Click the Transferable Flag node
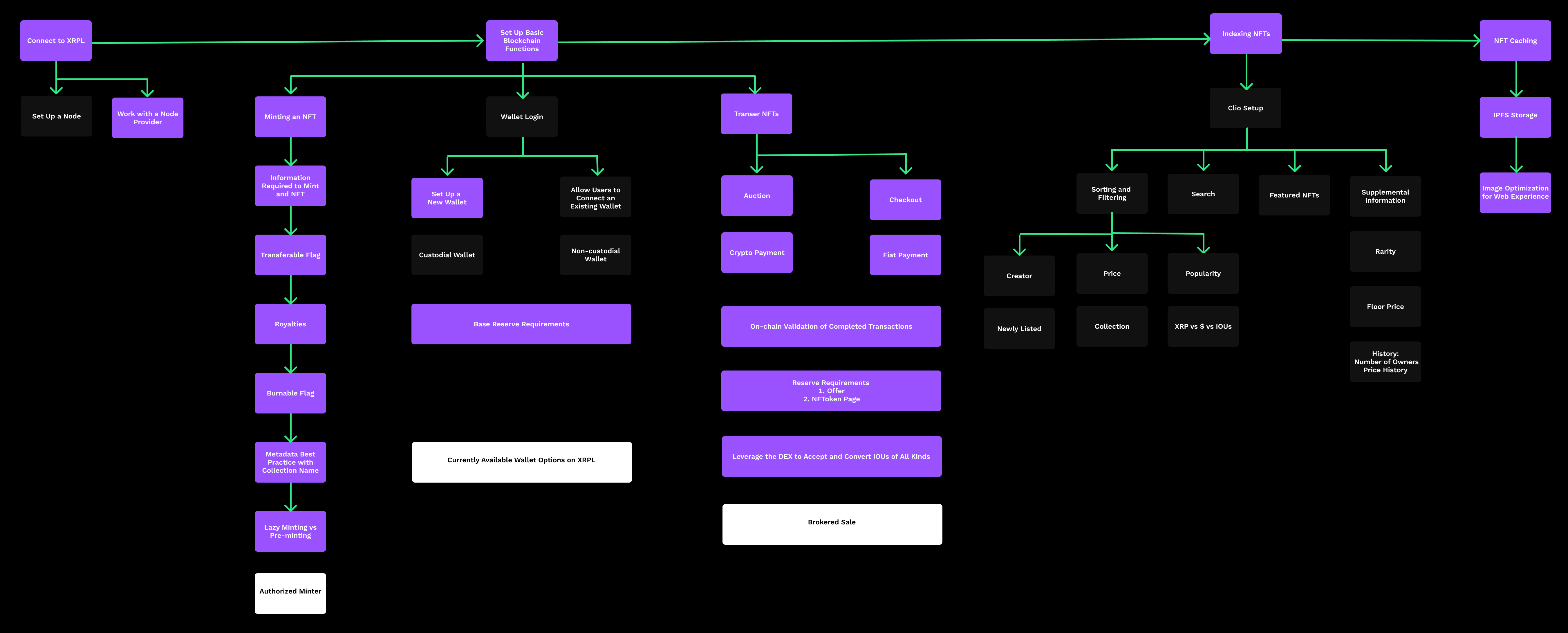The height and width of the screenshot is (633, 1568). [x=290, y=255]
